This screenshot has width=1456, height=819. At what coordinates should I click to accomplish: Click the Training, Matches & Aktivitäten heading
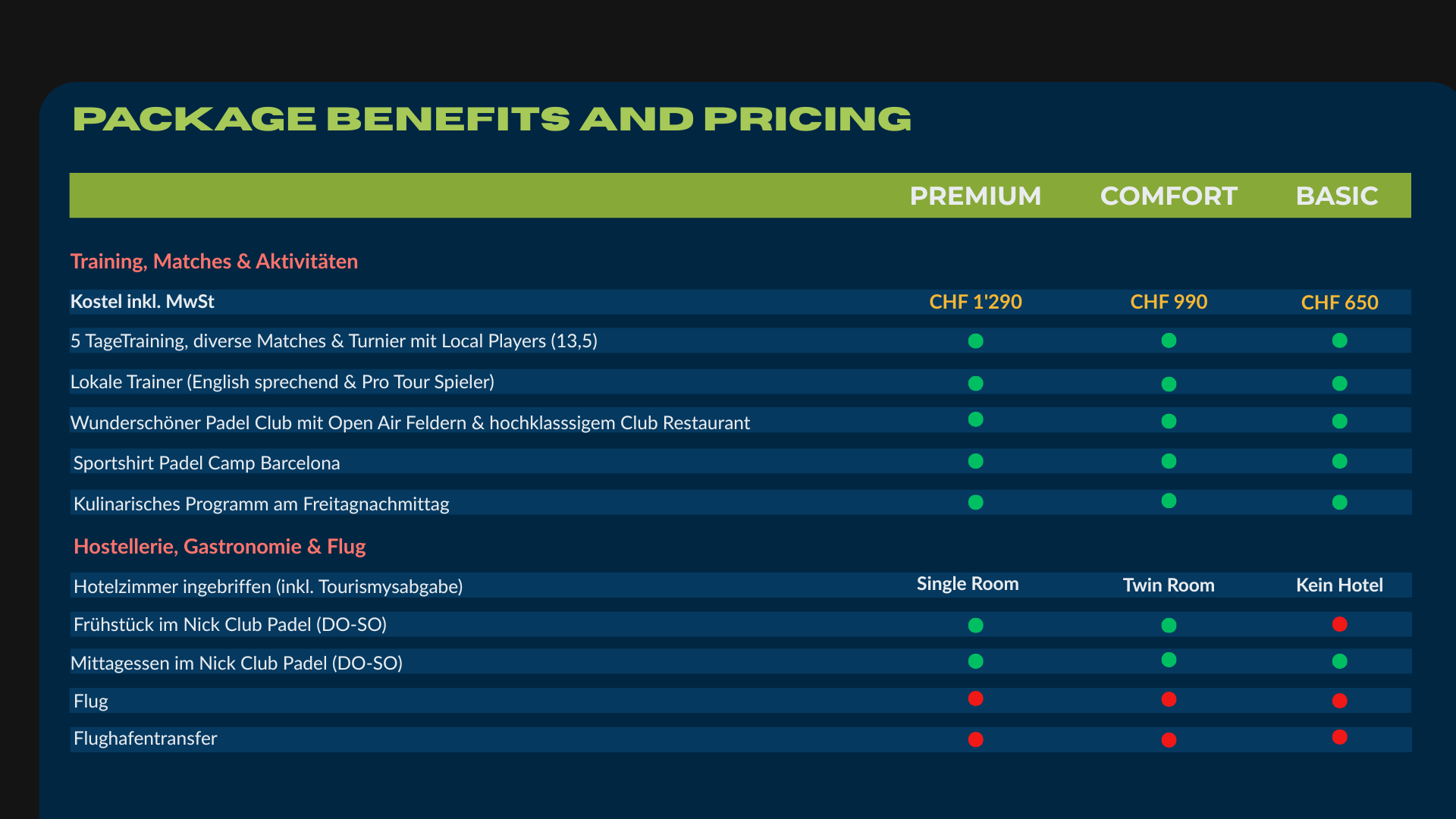point(214,262)
